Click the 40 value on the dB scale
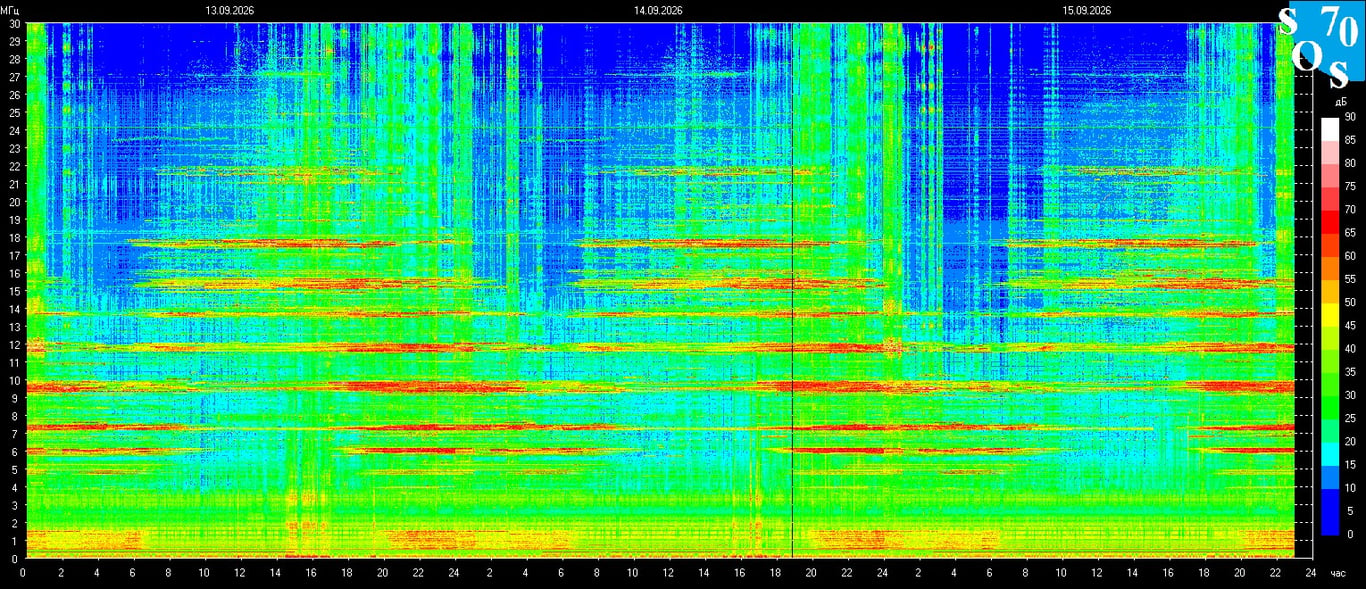 pyautogui.click(x=1349, y=349)
